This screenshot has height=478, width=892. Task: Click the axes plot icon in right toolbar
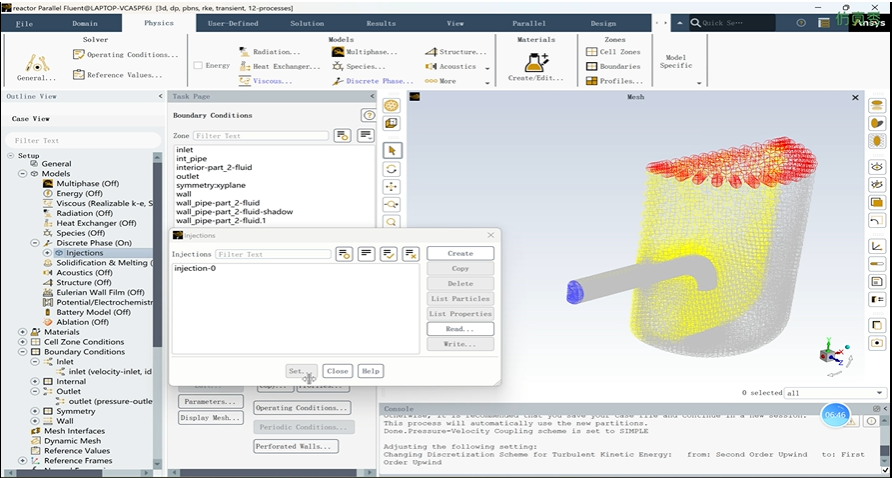coord(877,246)
